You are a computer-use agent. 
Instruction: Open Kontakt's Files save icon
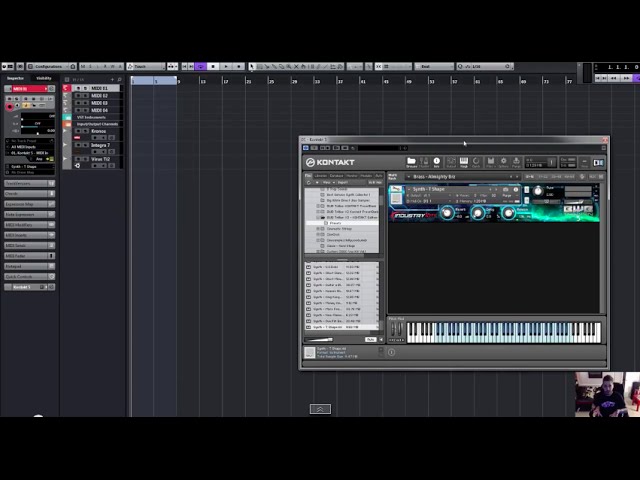491,162
